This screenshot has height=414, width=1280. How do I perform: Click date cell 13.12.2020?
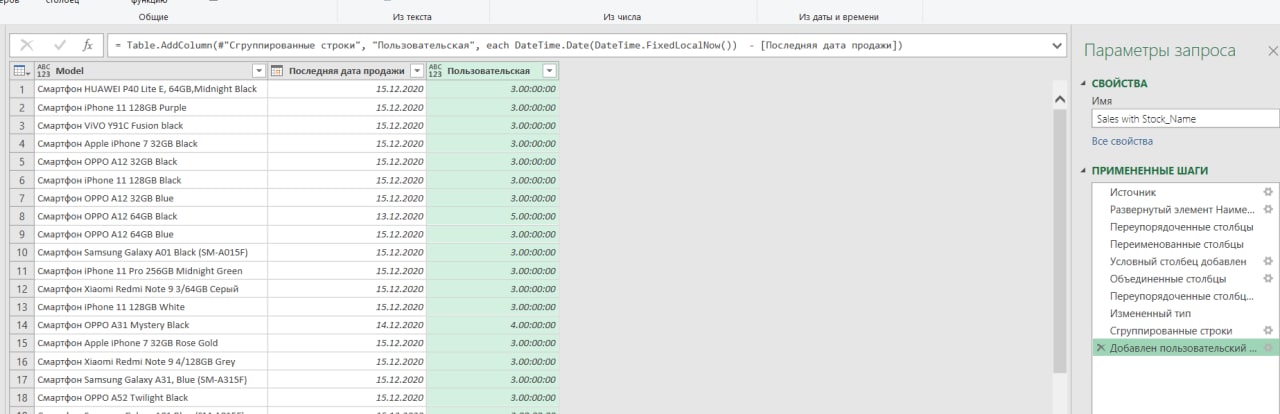(x=347, y=216)
